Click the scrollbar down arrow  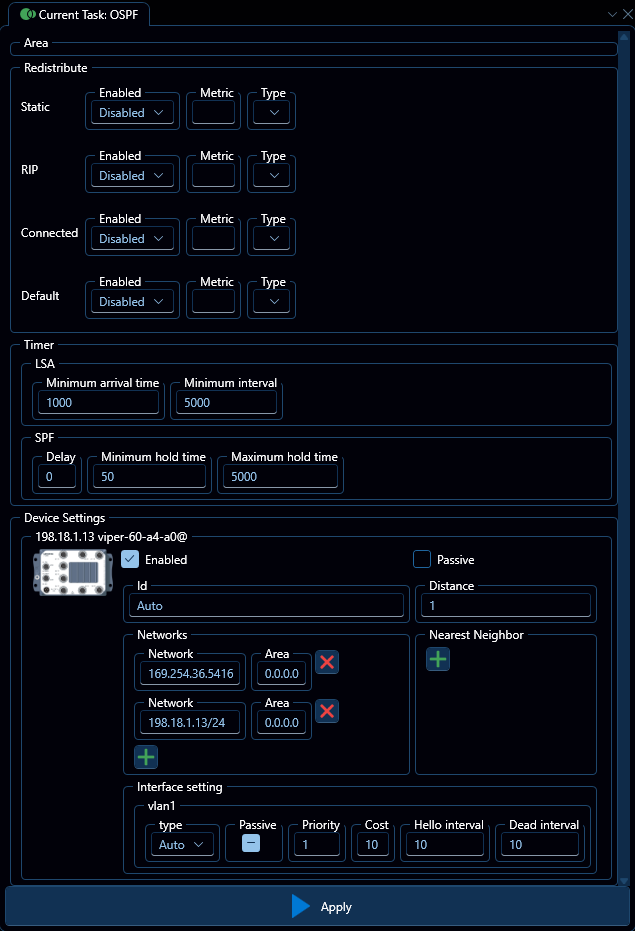click(x=624, y=881)
